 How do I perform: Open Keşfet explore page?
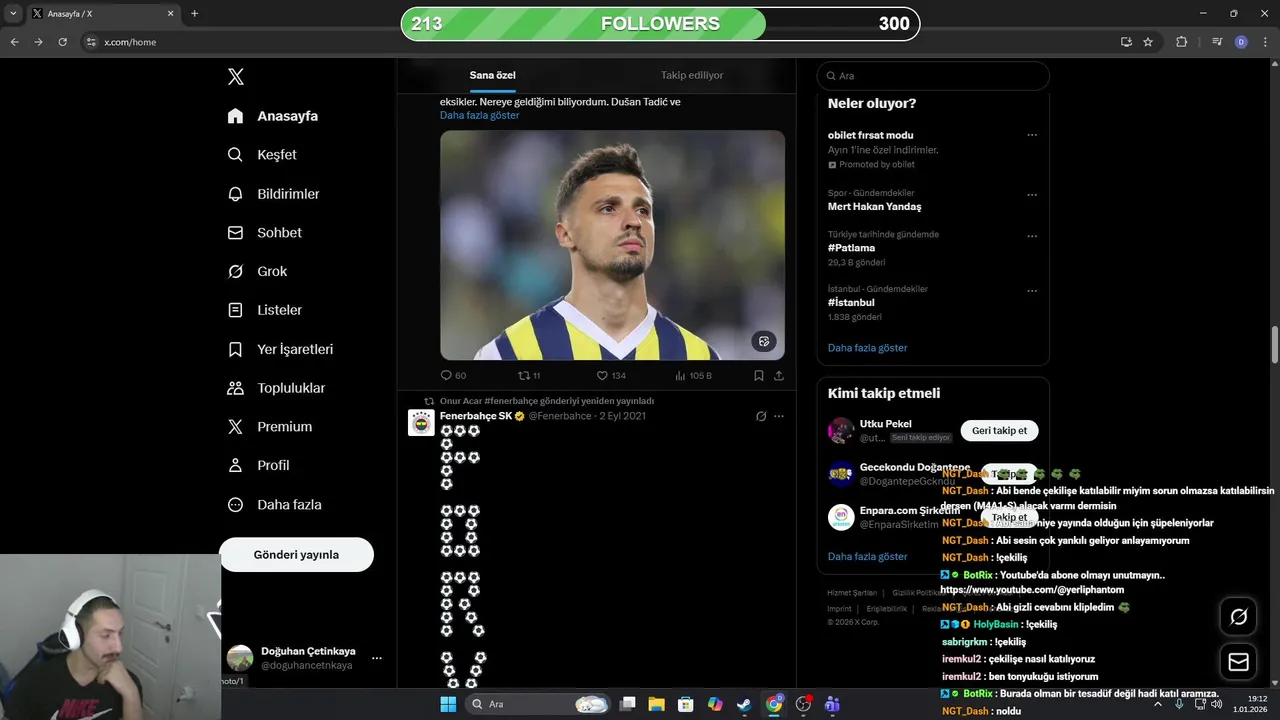tap(262, 155)
